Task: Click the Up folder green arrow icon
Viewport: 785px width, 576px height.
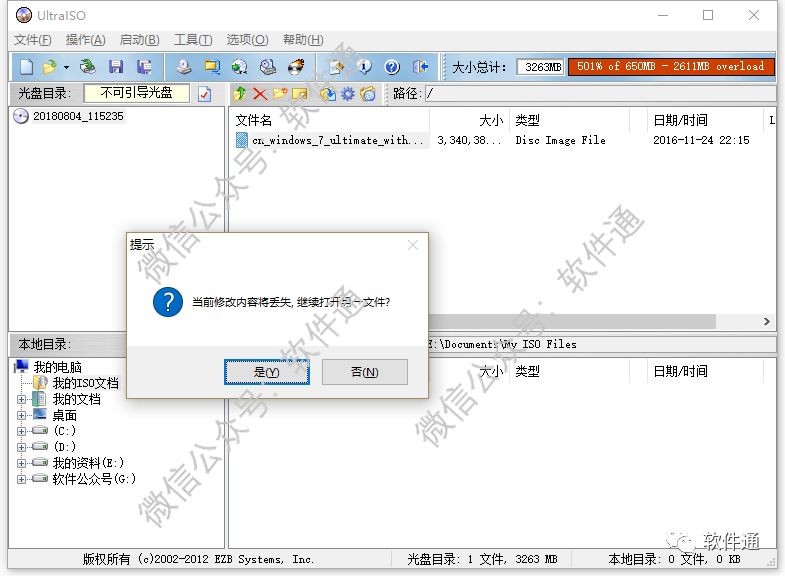Action: coord(240,94)
